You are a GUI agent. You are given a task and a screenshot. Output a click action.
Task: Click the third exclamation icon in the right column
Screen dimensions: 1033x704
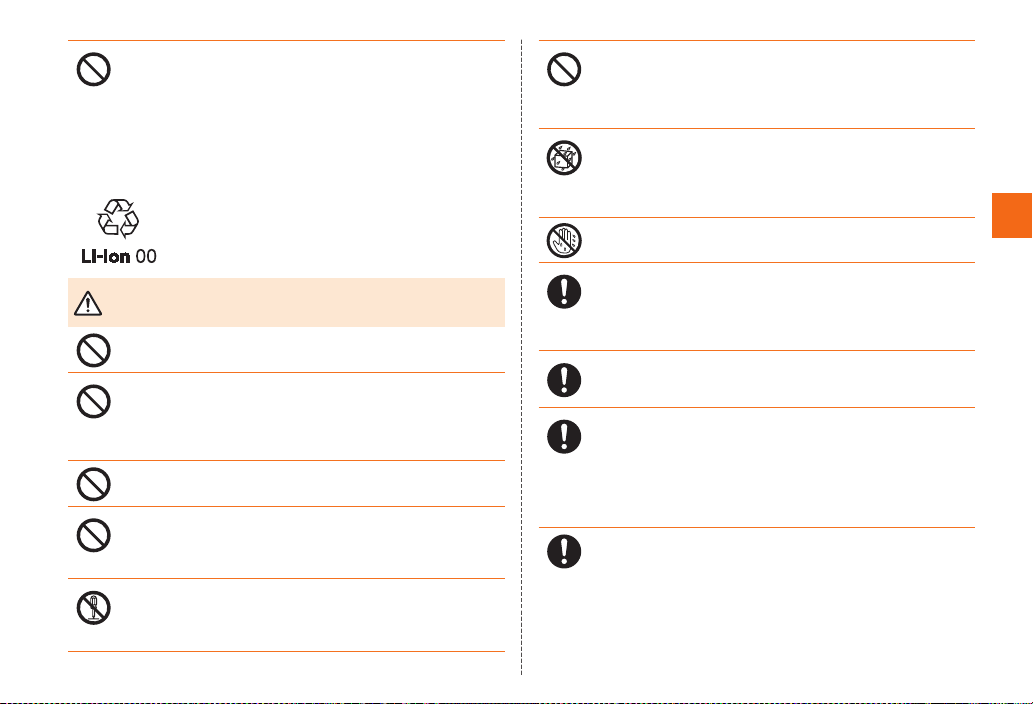click(x=564, y=437)
